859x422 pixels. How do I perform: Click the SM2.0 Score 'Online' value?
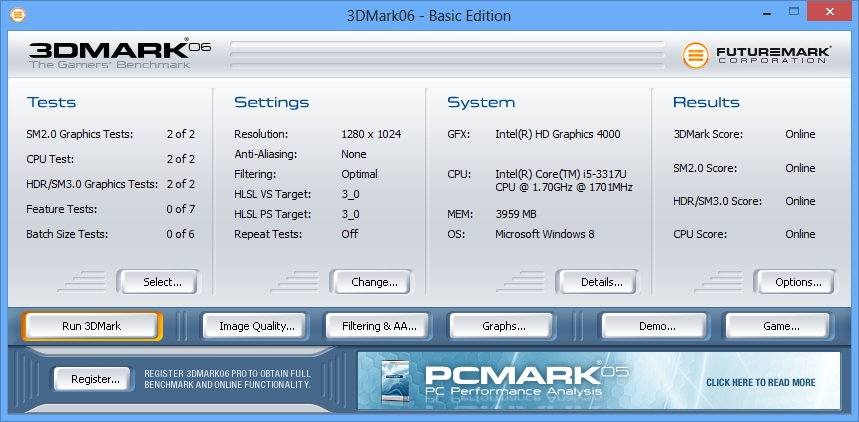800,168
